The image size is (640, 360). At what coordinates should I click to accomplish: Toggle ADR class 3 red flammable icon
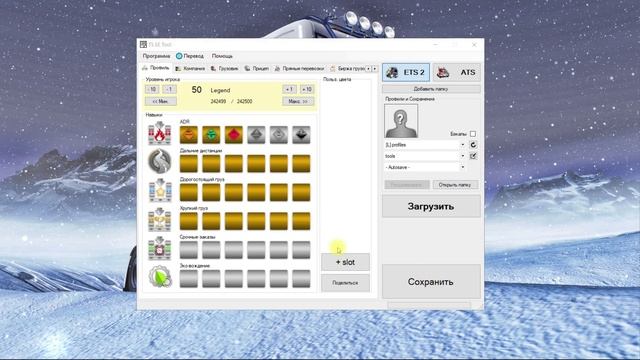tap(233, 135)
